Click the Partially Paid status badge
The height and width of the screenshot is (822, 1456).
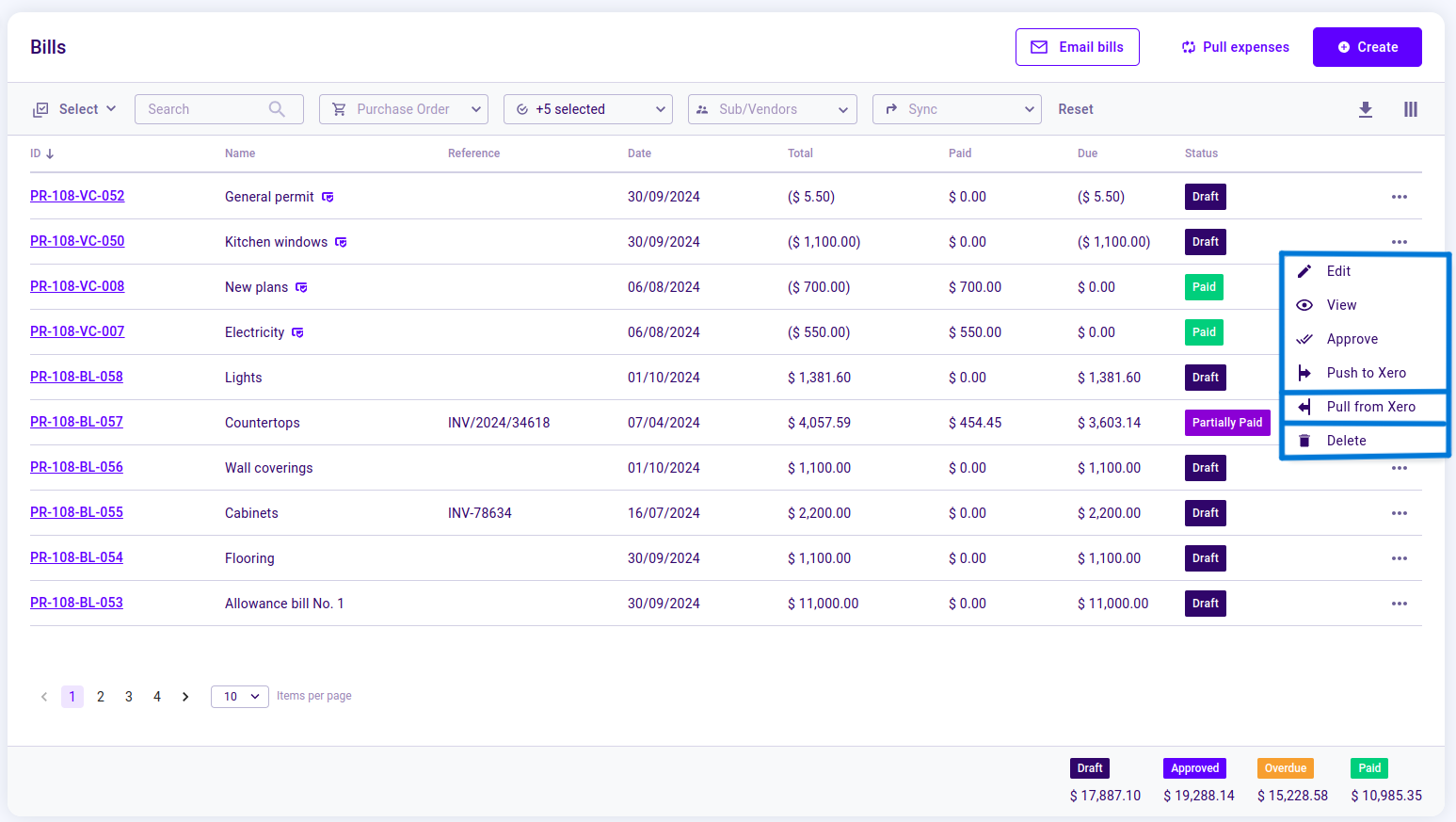coord(1227,423)
